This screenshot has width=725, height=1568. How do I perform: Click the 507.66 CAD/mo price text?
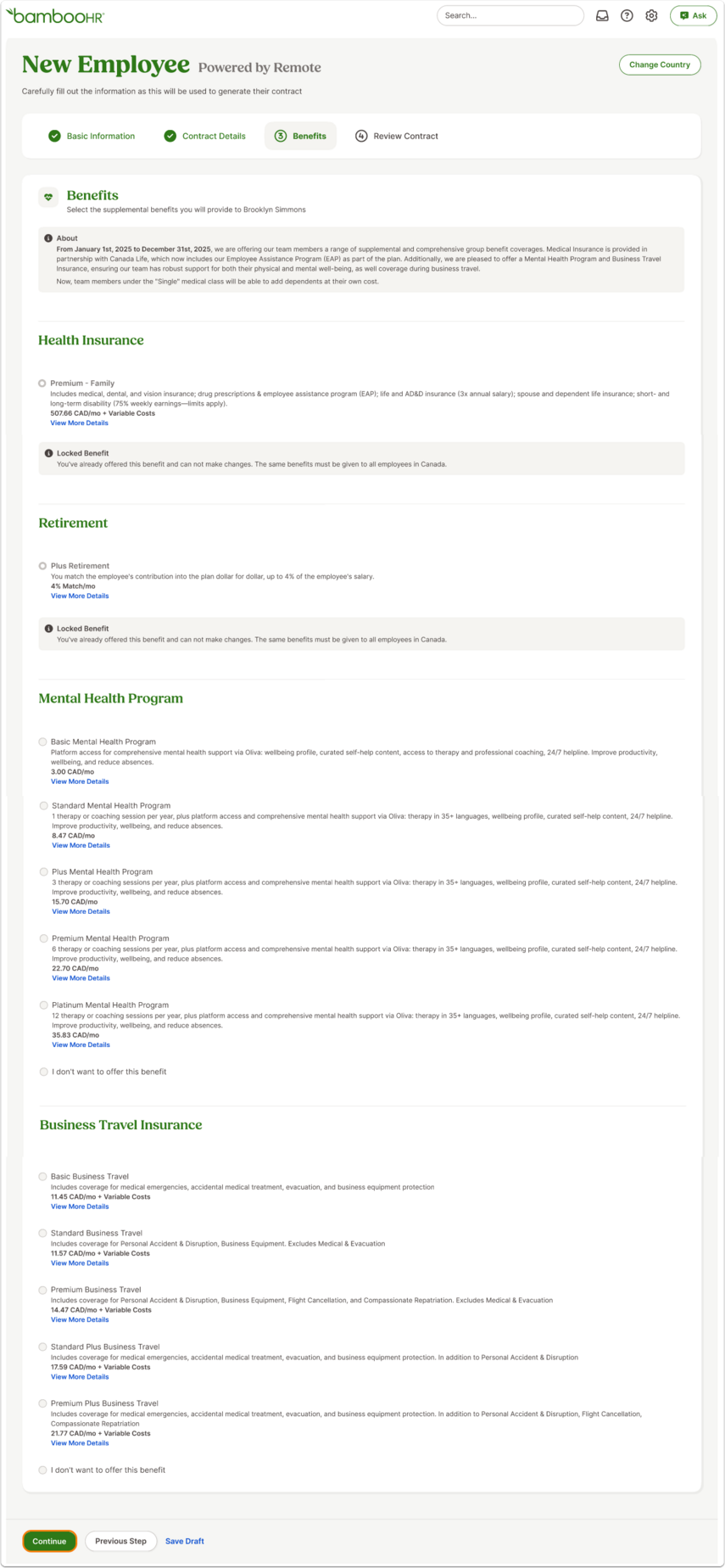(x=103, y=413)
